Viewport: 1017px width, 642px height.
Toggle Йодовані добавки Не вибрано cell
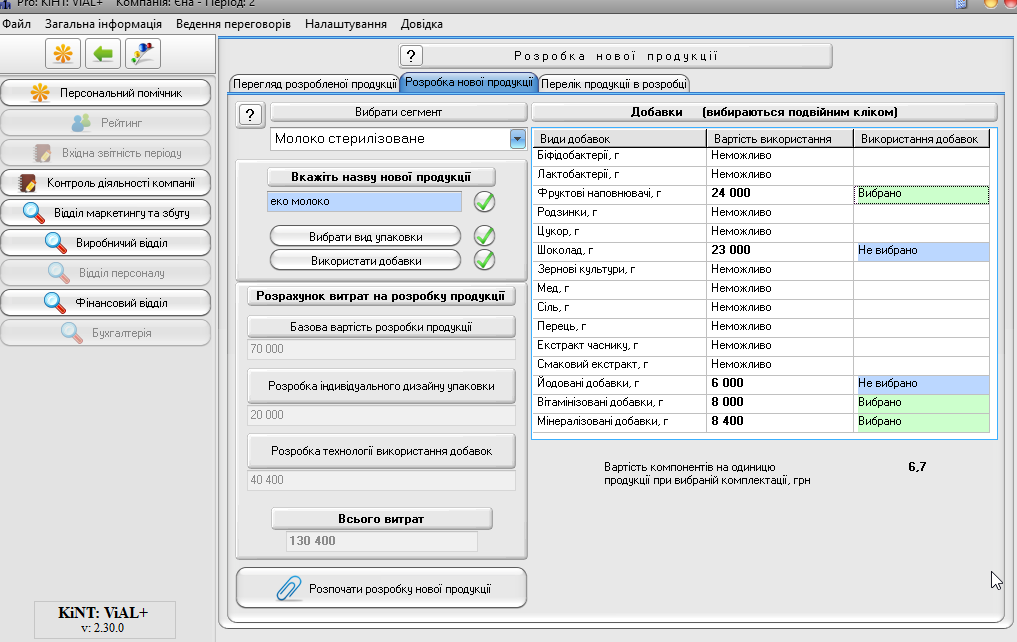pos(922,383)
